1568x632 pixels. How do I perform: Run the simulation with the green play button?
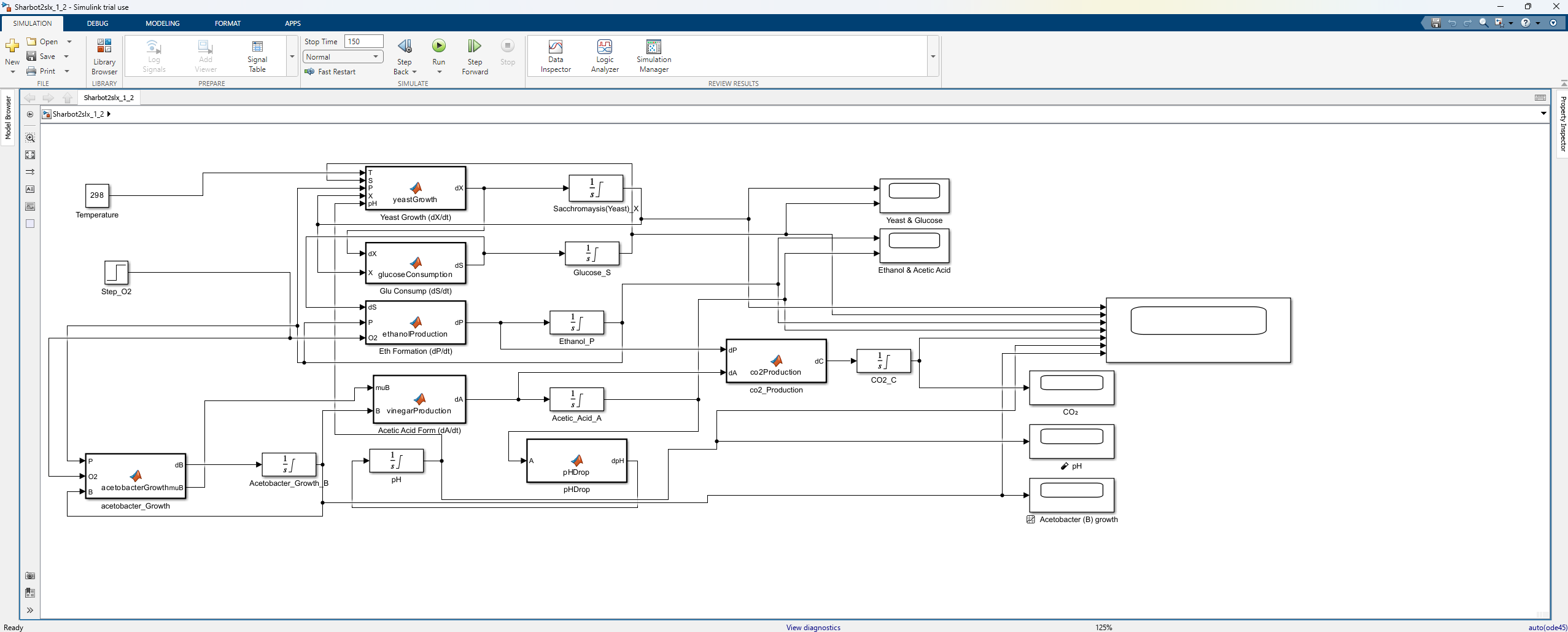tap(438, 46)
